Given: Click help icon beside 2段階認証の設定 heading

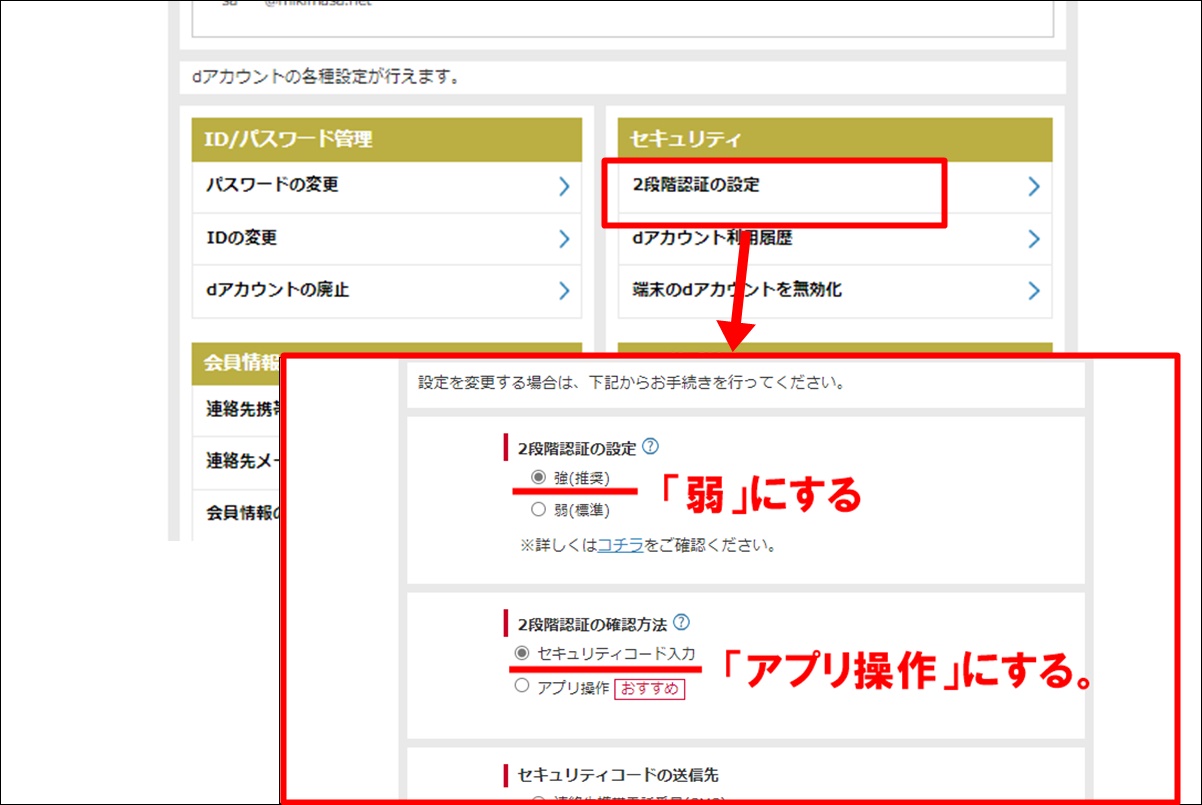Looking at the screenshot, I should point(651,447).
